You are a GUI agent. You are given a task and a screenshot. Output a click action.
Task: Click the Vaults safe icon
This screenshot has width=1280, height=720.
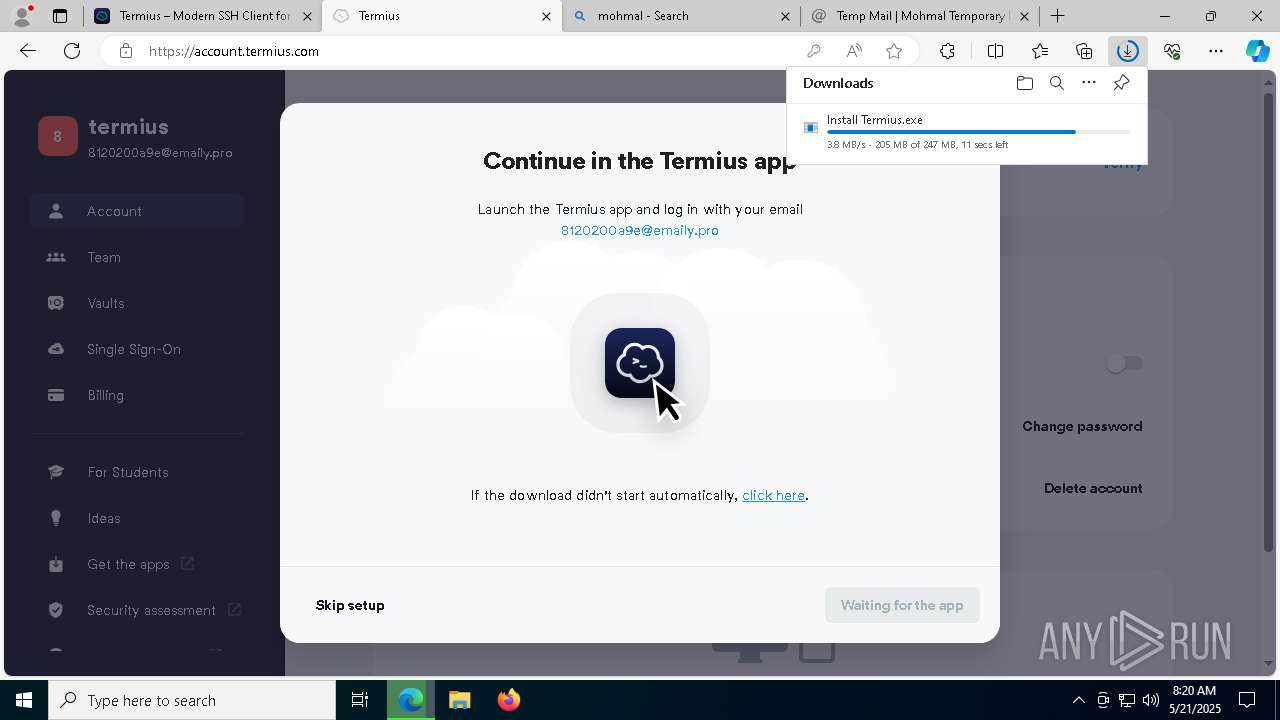(56, 303)
